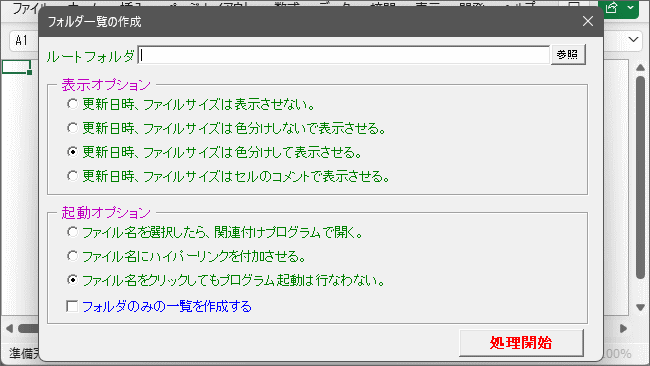Click Excel horizontal scroll right arrow
The width and height of the screenshot is (650, 366).
pyautogui.click(x=623, y=329)
